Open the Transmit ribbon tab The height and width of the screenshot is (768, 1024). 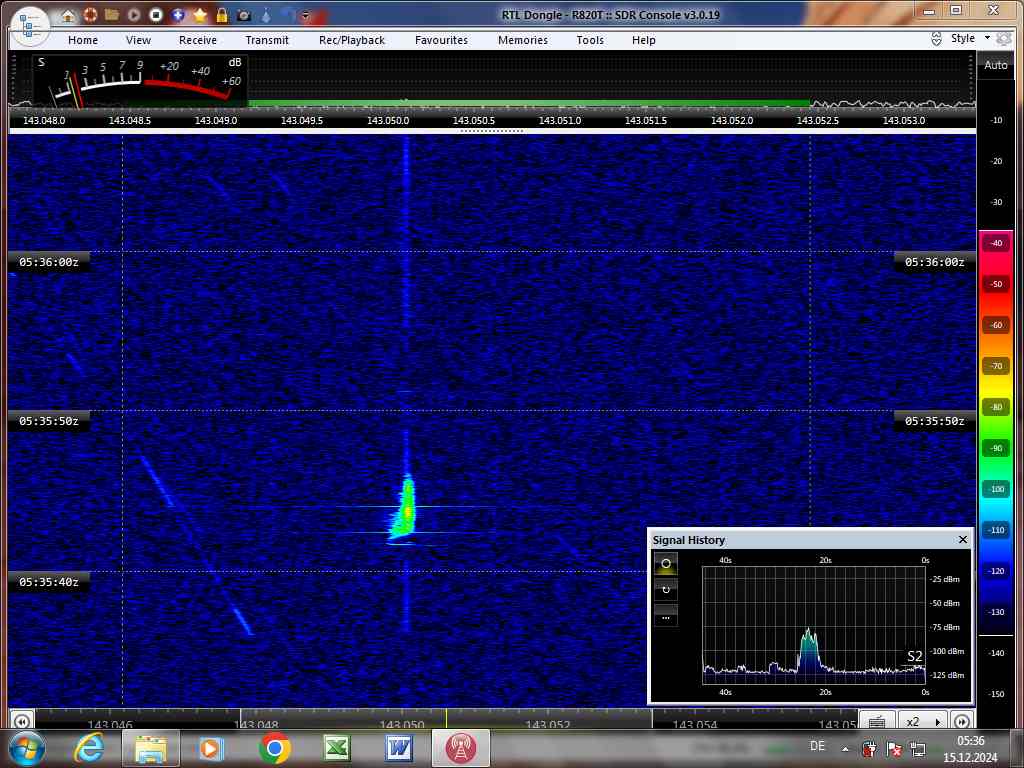(x=266, y=40)
